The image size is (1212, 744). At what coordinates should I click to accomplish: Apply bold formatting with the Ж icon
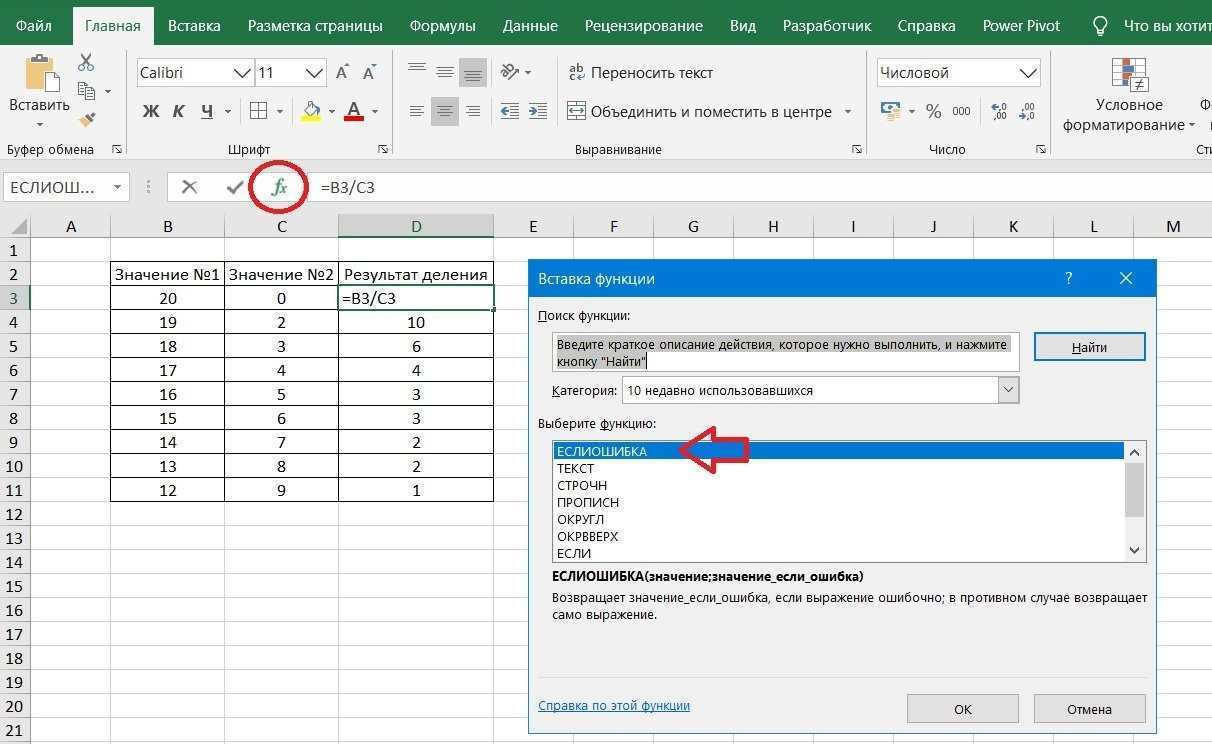[x=150, y=111]
